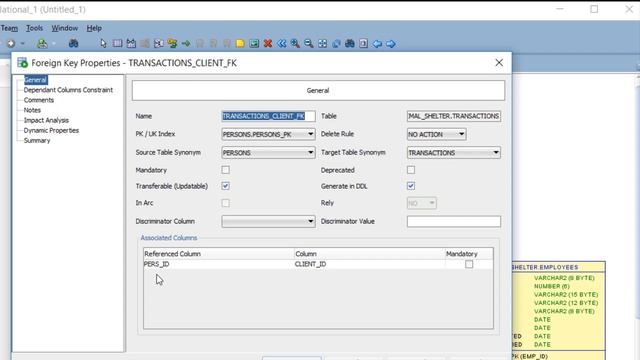
Task: Click the blue right arrow navigation icon
Action: (391, 43)
